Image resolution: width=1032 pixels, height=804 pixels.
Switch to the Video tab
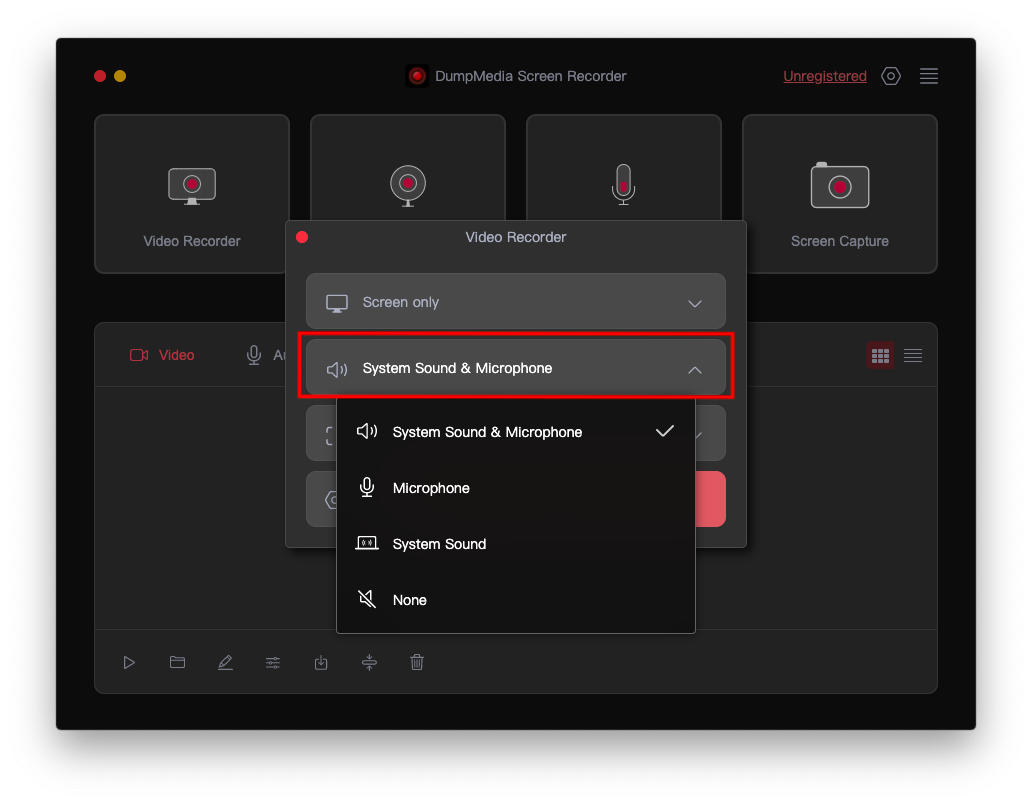coord(162,355)
